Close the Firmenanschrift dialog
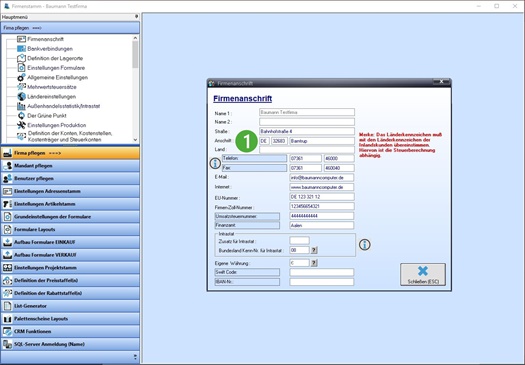 (441, 82)
